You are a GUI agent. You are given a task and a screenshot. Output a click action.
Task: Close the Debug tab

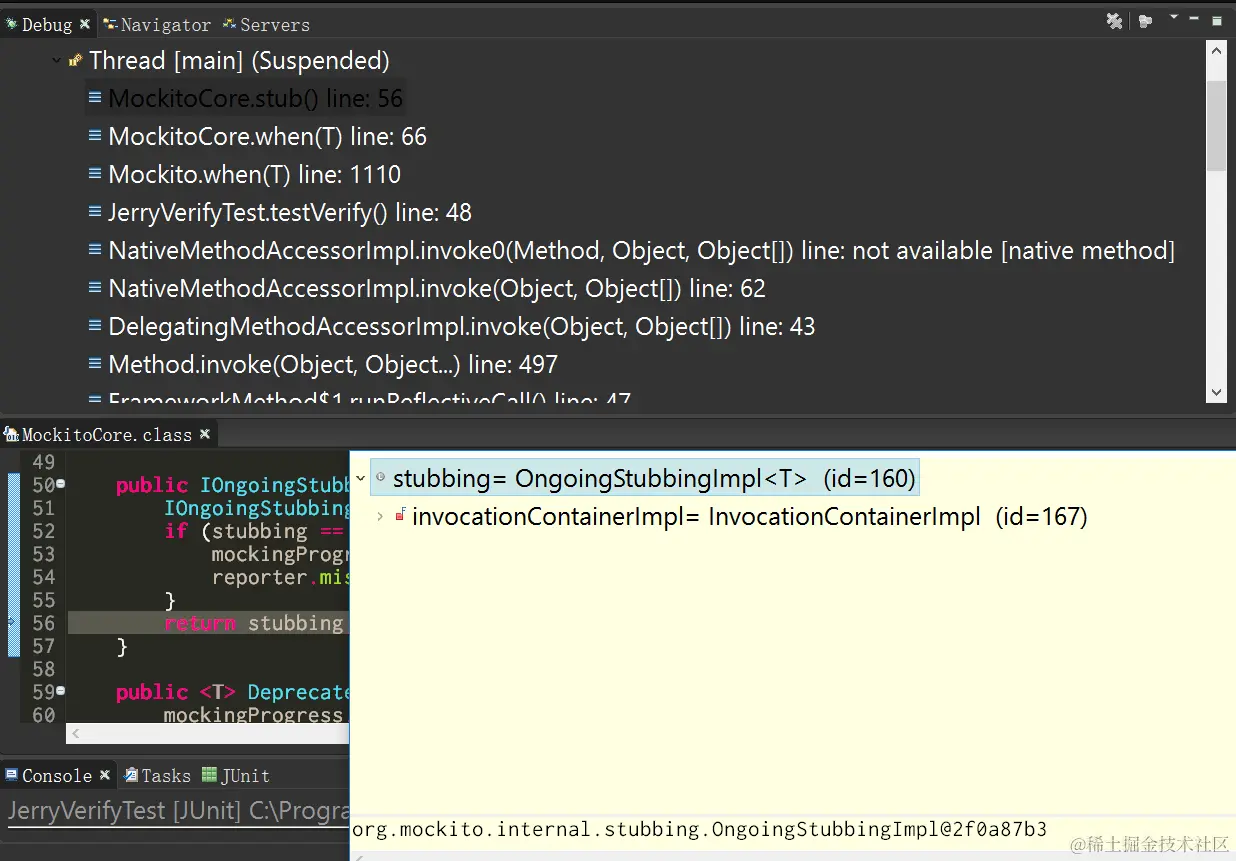pyautogui.click(x=84, y=23)
